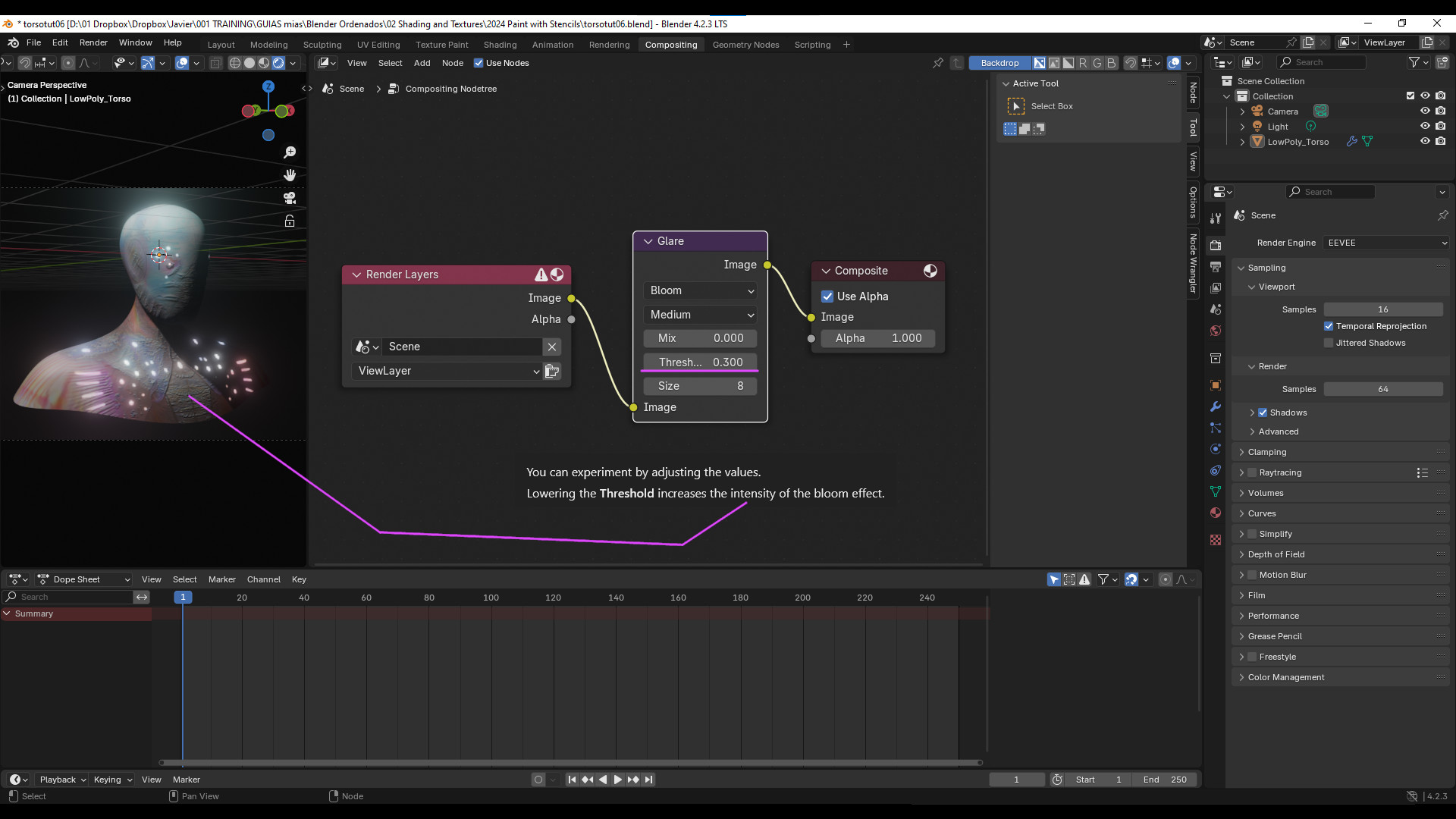Select material preview shading mode
The height and width of the screenshot is (819, 1456).
(264, 63)
